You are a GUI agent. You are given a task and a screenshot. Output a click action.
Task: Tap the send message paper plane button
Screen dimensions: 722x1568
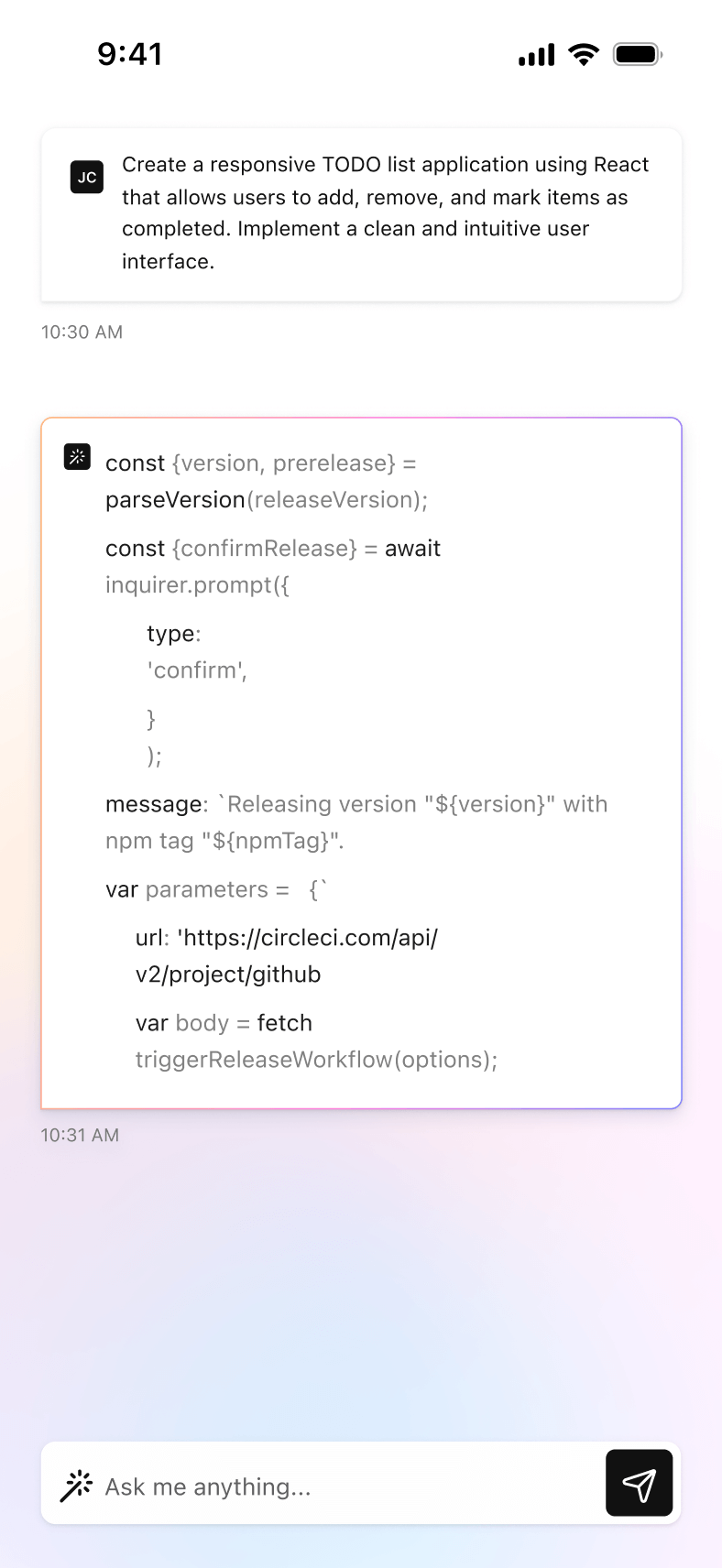[639, 1483]
